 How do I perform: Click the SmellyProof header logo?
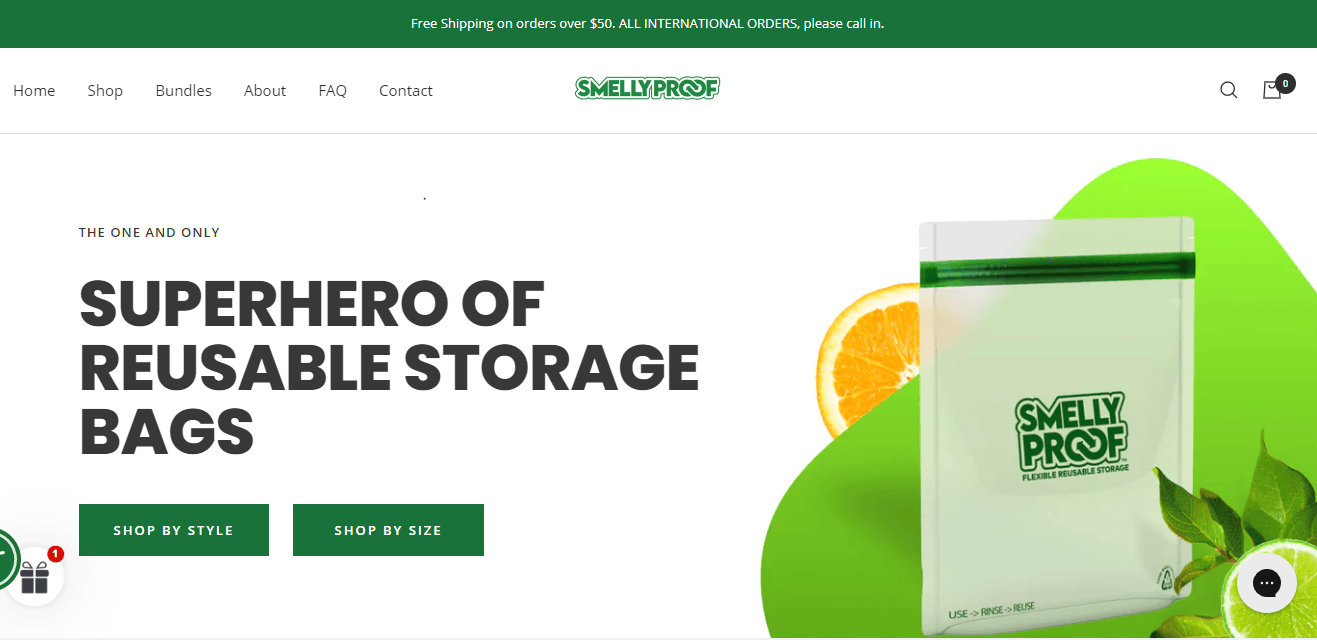click(x=647, y=89)
